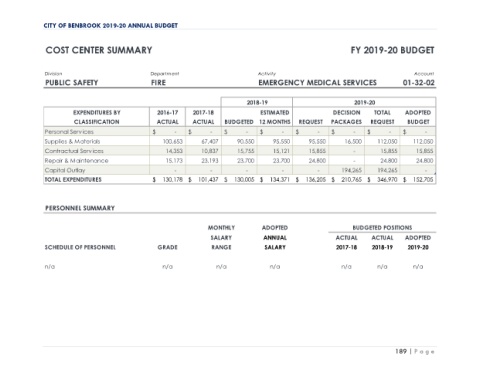Select the Budgeted Positions header
This screenshot has width=480, height=371.
(382, 228)
